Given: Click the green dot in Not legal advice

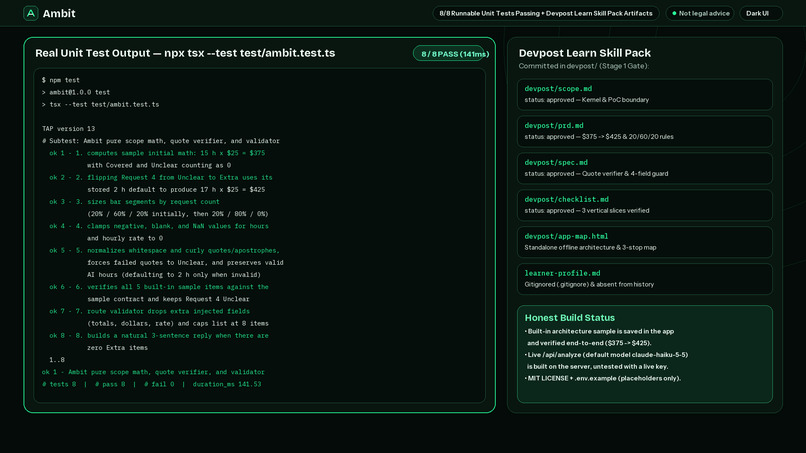Looking at the screenshot, I should tap(674, 13).
